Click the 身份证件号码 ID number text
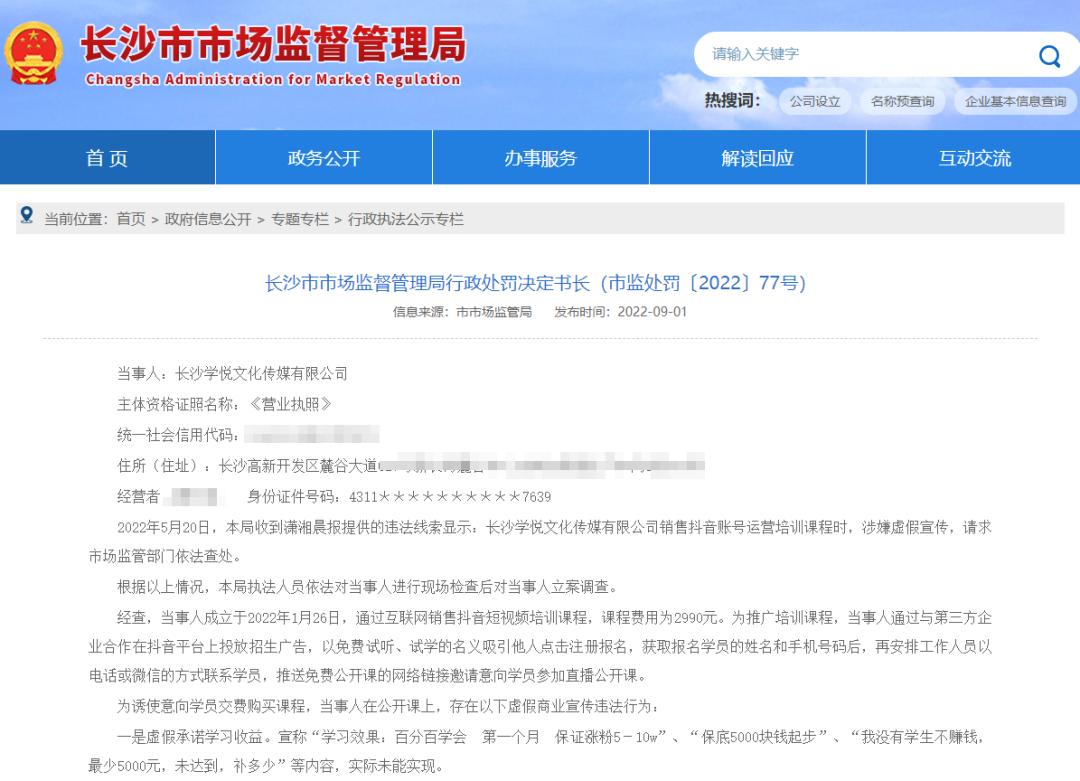Screen dimensions: 1080x781 point(399,497)
